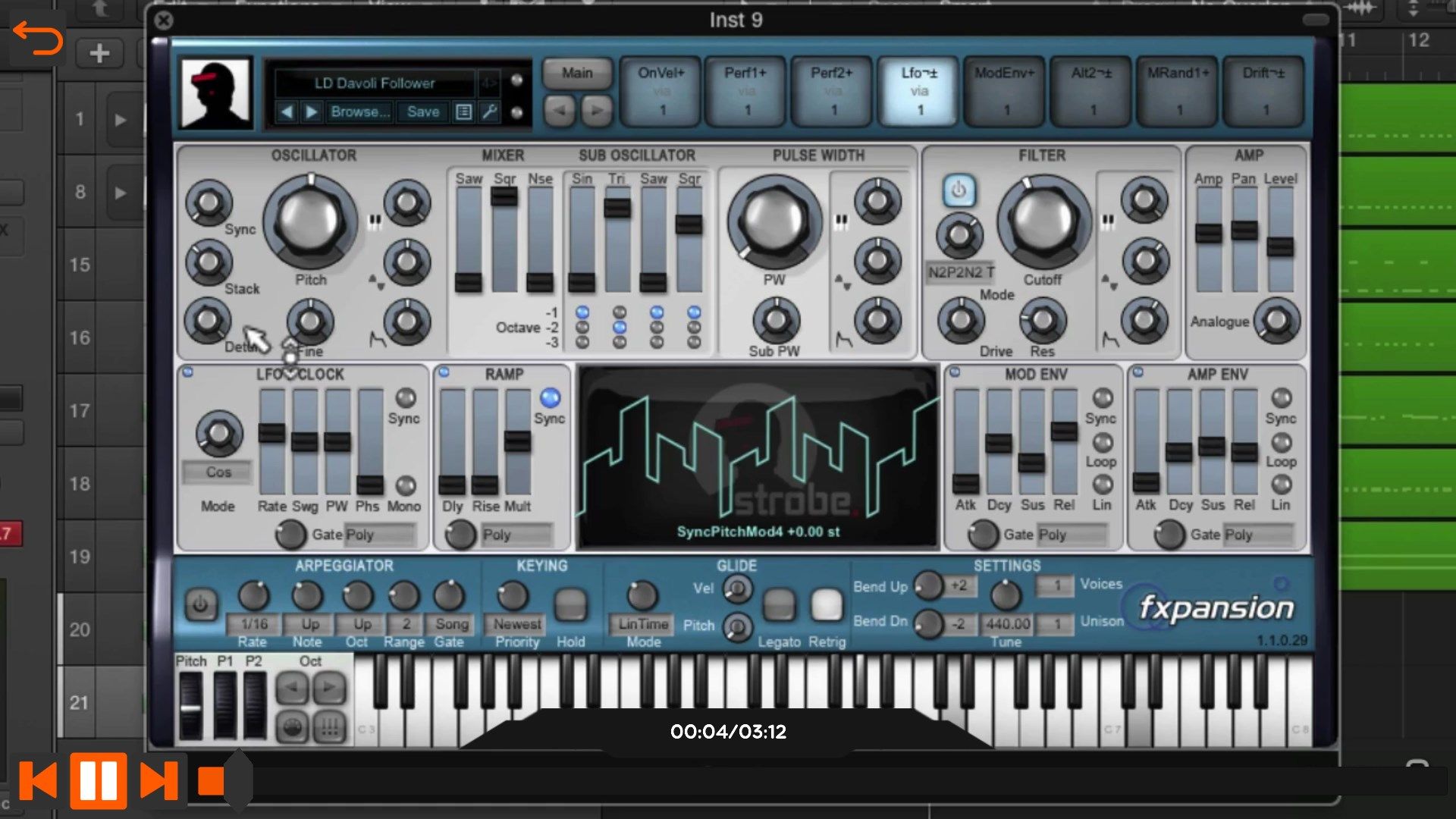Screen dimensions: 1456x819
Task: Click the octave up arrow under Oct
Action: click(x=329, y=688)
